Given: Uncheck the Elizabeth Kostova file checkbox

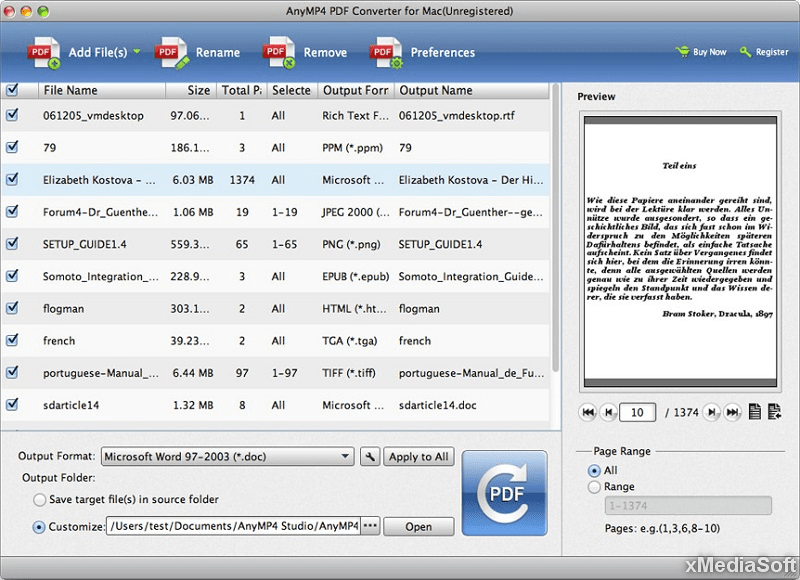Looking at the screenshot, I should pos(12,179).
